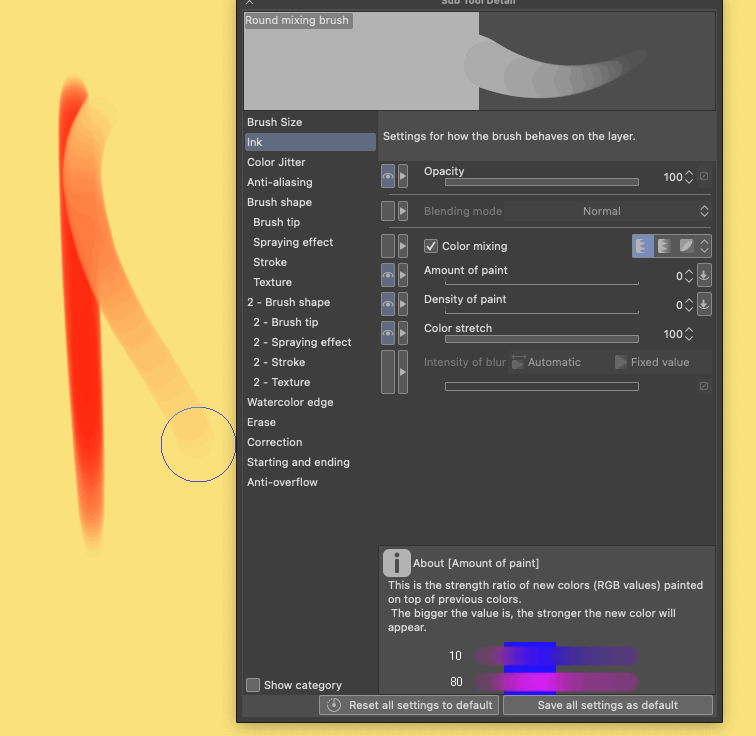Image resolution: width=756 pixels, height=736 pixels.
Task: Open the Brush Size category
Action: 310,122
